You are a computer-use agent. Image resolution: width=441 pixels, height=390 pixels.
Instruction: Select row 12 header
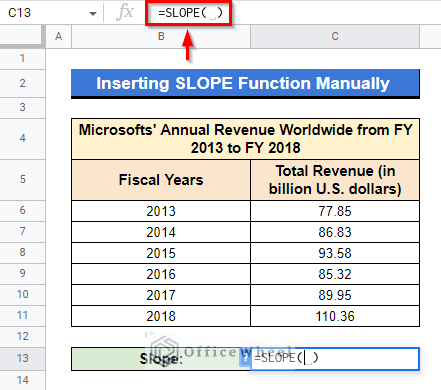point(22,337)
